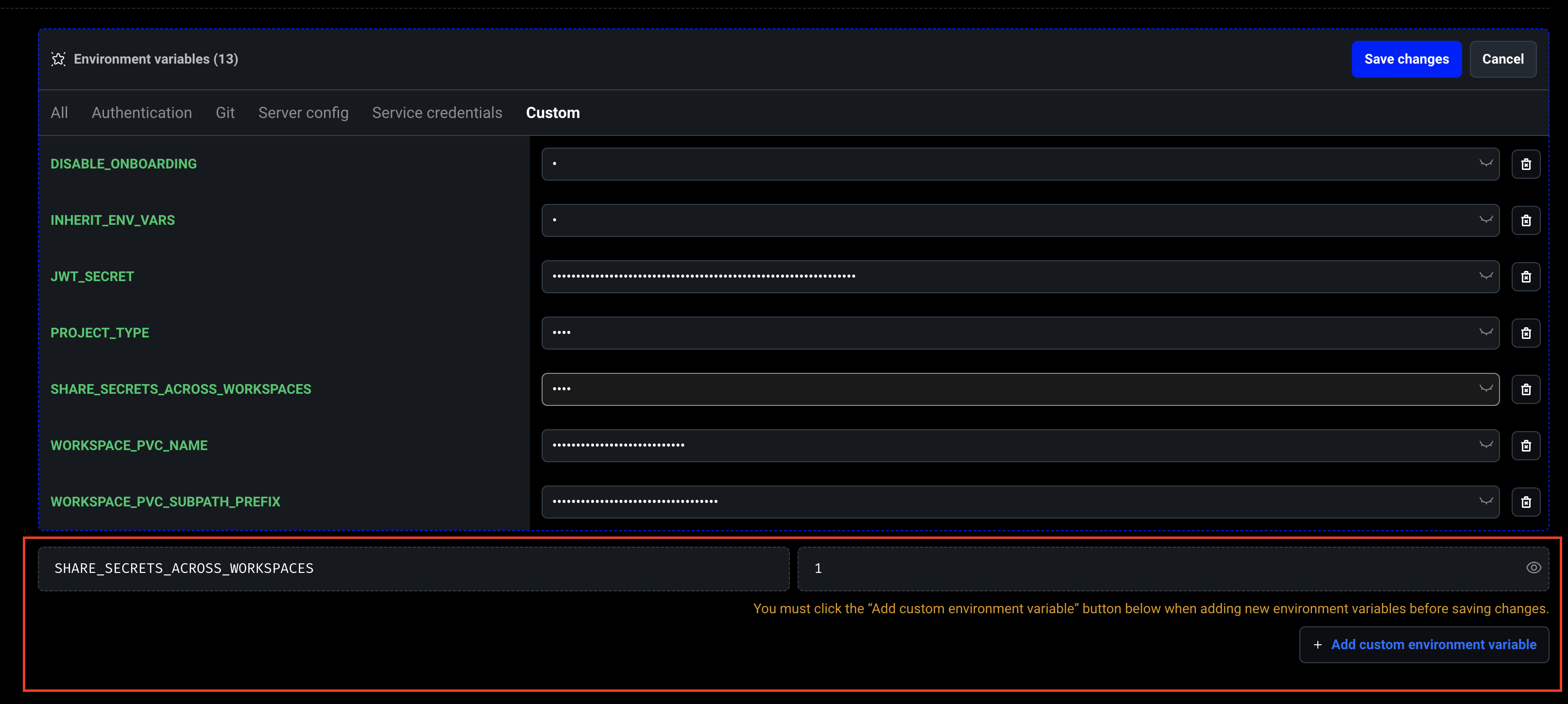Image resolution: width=1568 pixels, height=704 pixels.
Task: Delete the SHARE_SECRETS_ACROSS_WORKSPACES variable
Action: coord(1525,389)
